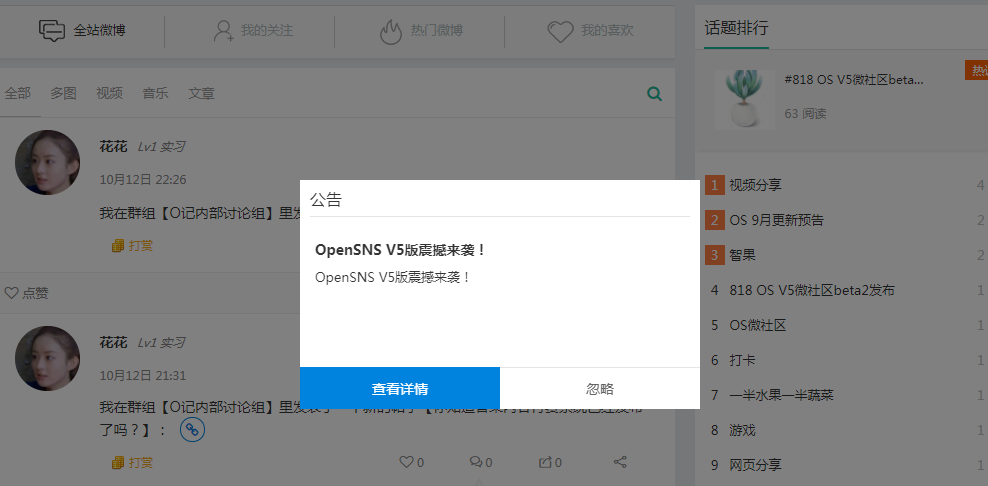Click the 全站微博 chat bubble icon

(x=52, y=30)
